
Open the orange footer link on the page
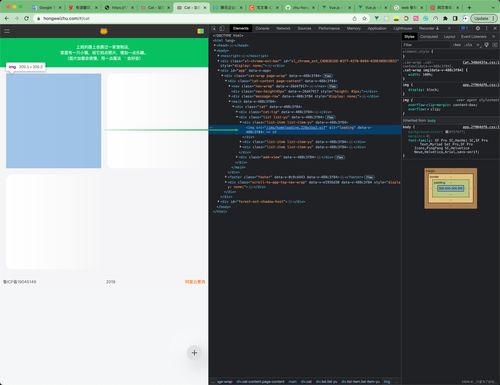point(195,282)
